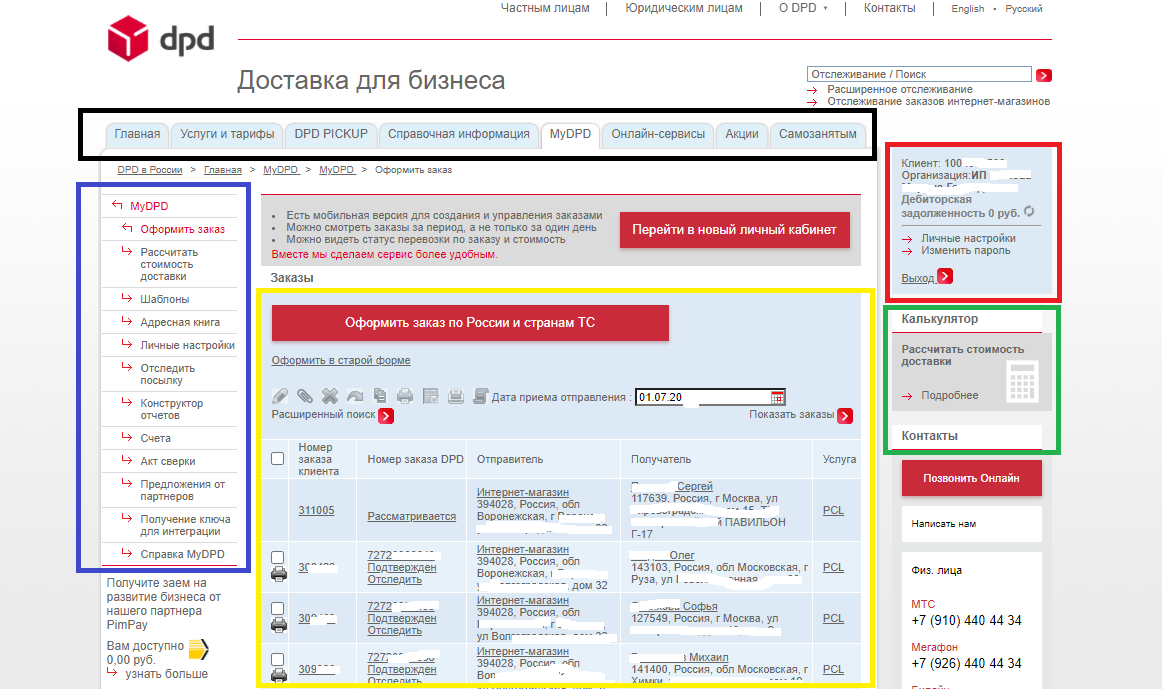Check the box for Олег's order row
Screen dimensions: 1162x689
277,557
